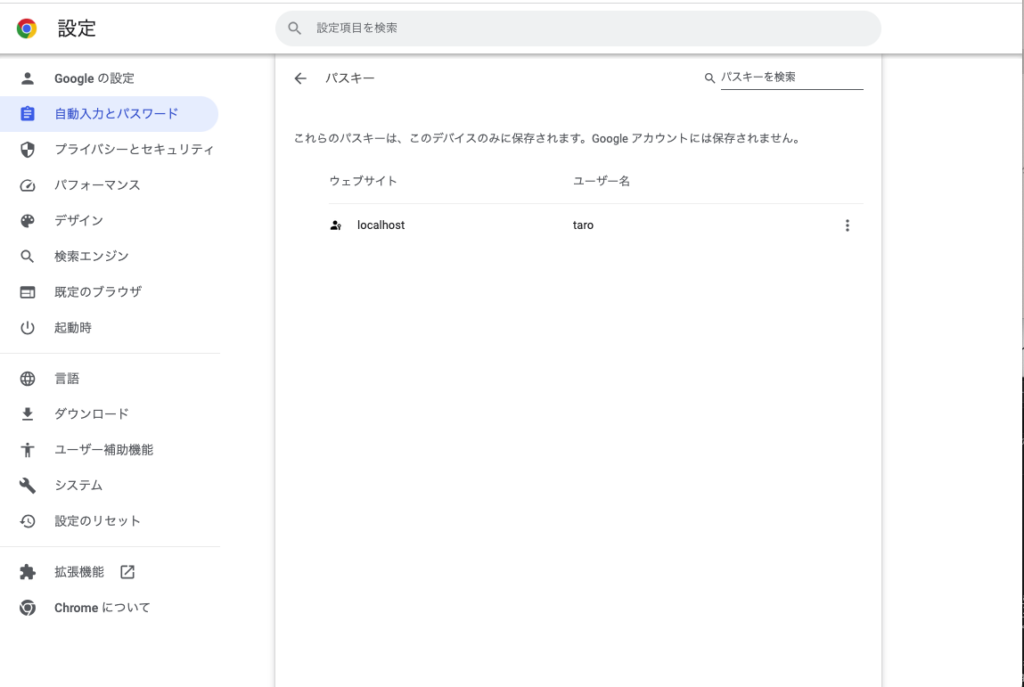Select the localhost website entry
Image resolution: width=1024 pixels, height=687 pixels.
381,225
